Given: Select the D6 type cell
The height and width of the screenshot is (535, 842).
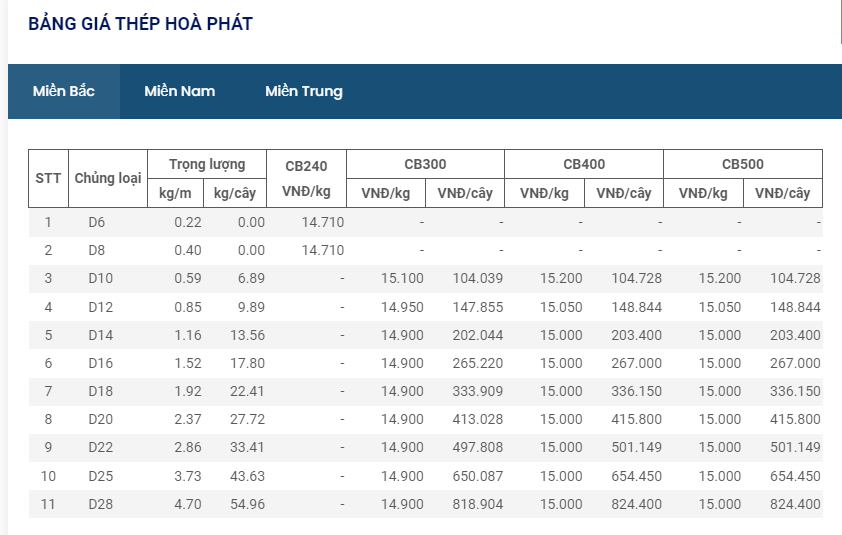Looking at the screenshot, I should click(97, 222).
